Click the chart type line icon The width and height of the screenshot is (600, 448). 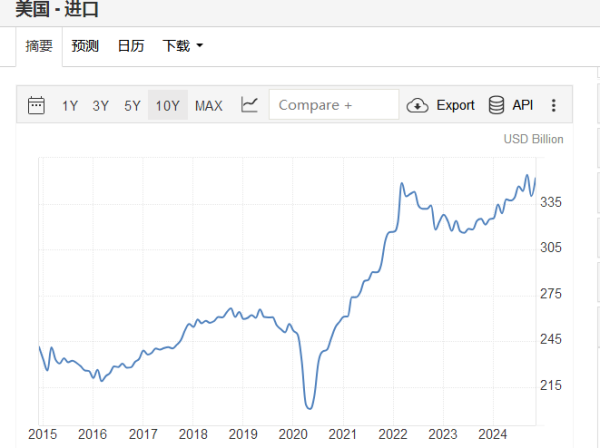click(249, 104)
